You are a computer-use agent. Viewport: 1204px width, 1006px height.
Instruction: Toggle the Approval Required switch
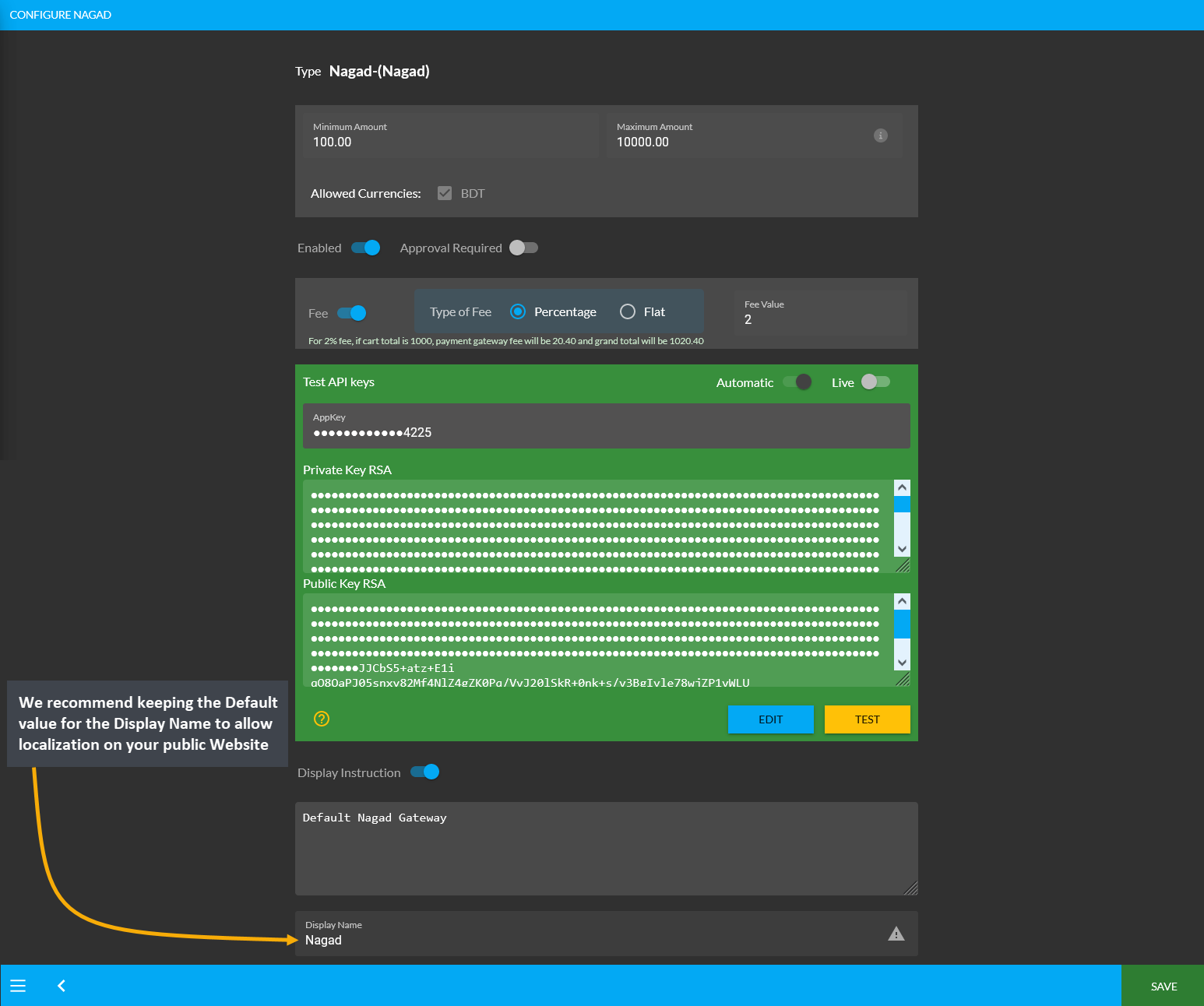click(523, 248)
